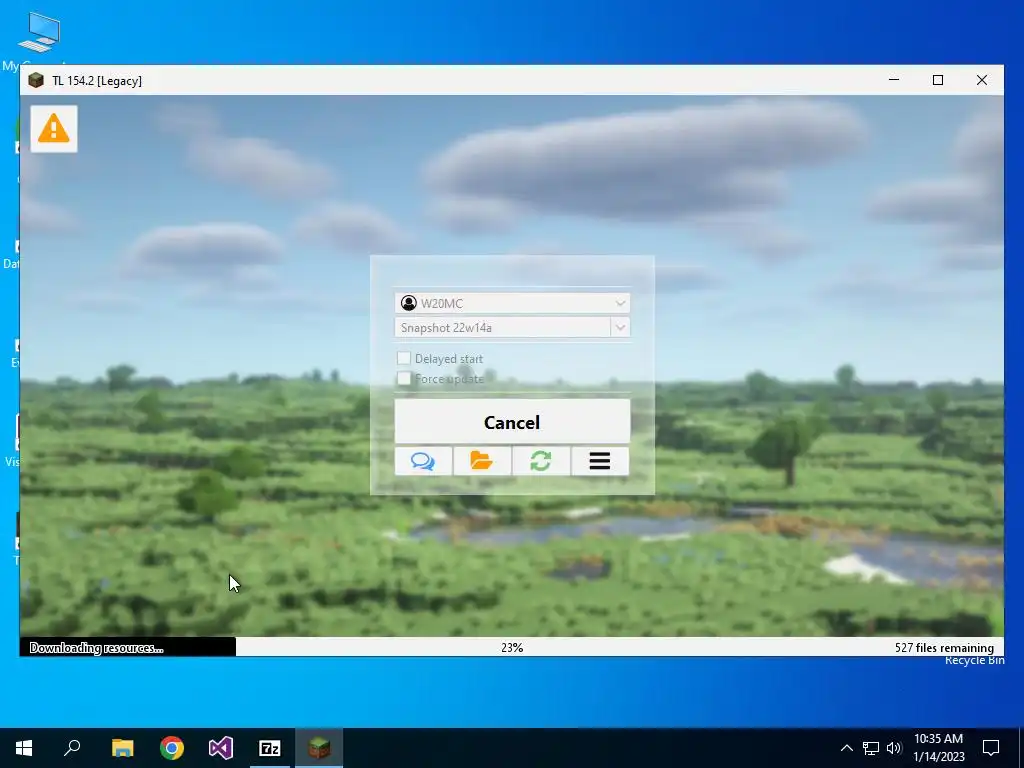Switch to the Minecraft launcher taskbar icon
Image resolution: width=1024 pixels, height=768 pixels.
click(x=319, y=748)
